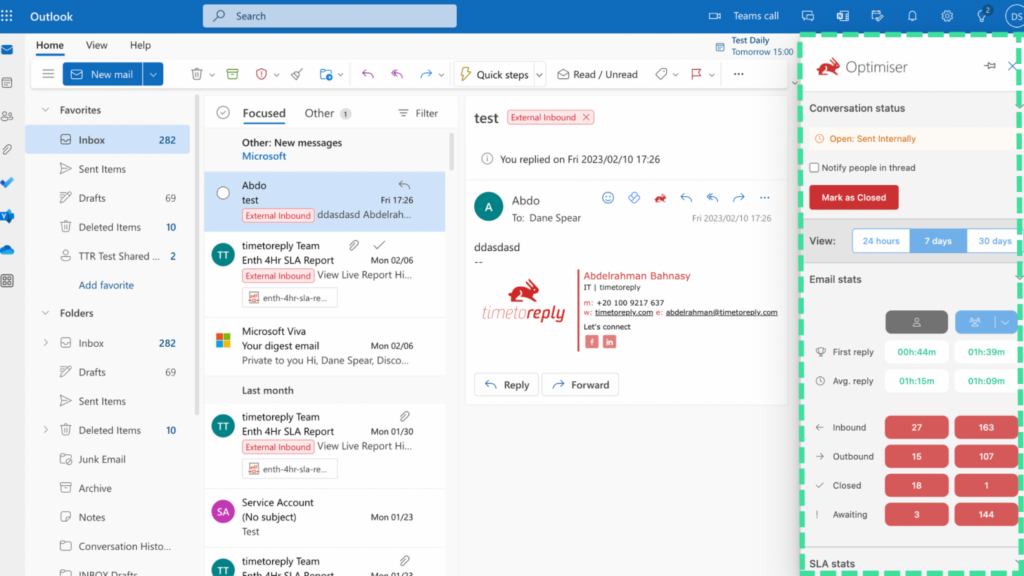Open the Help menu
Image resolution: width=1024 pixels, height=576 pixels.
click(x=140, y=45)
